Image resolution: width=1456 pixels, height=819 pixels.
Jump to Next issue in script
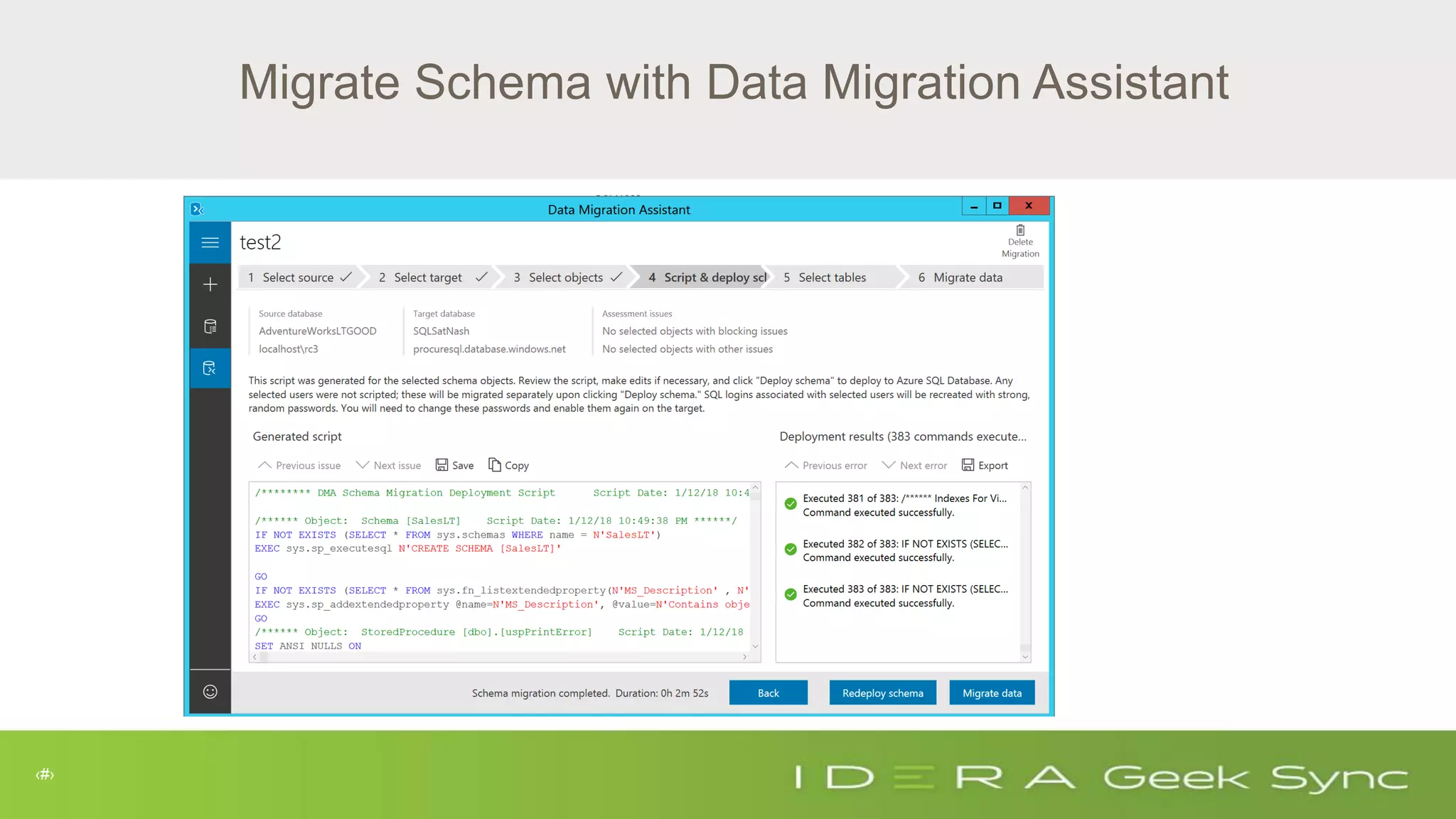coord(388,465)
